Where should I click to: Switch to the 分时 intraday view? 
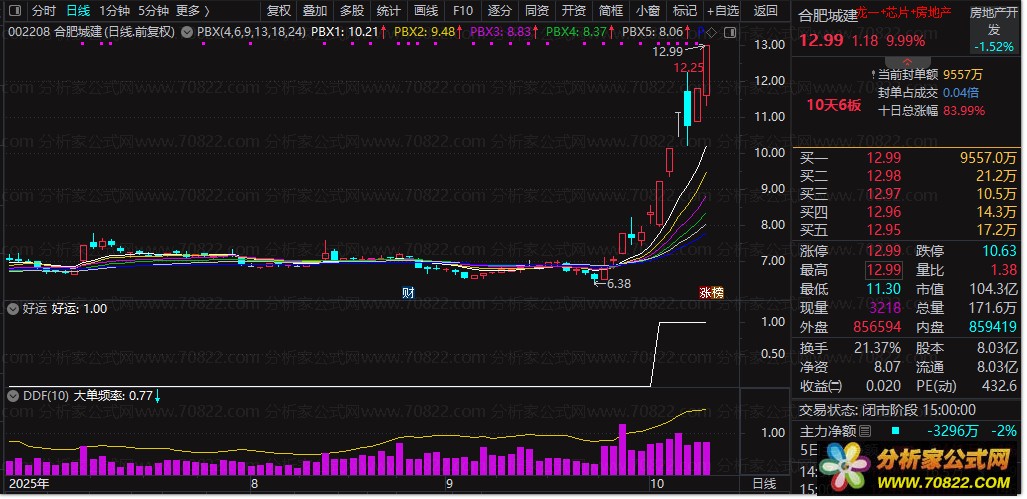pyautogui.click(x=44, y=10)
